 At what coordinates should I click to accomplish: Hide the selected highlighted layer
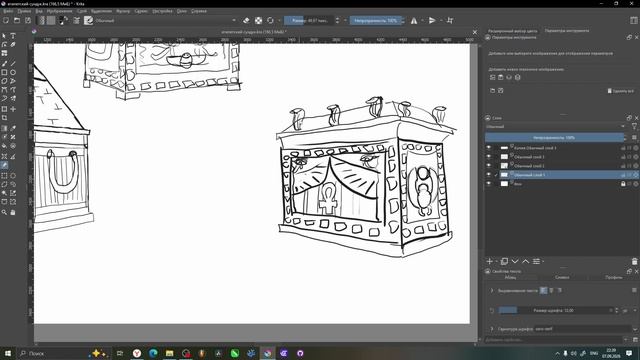click(x=489, y=175)
